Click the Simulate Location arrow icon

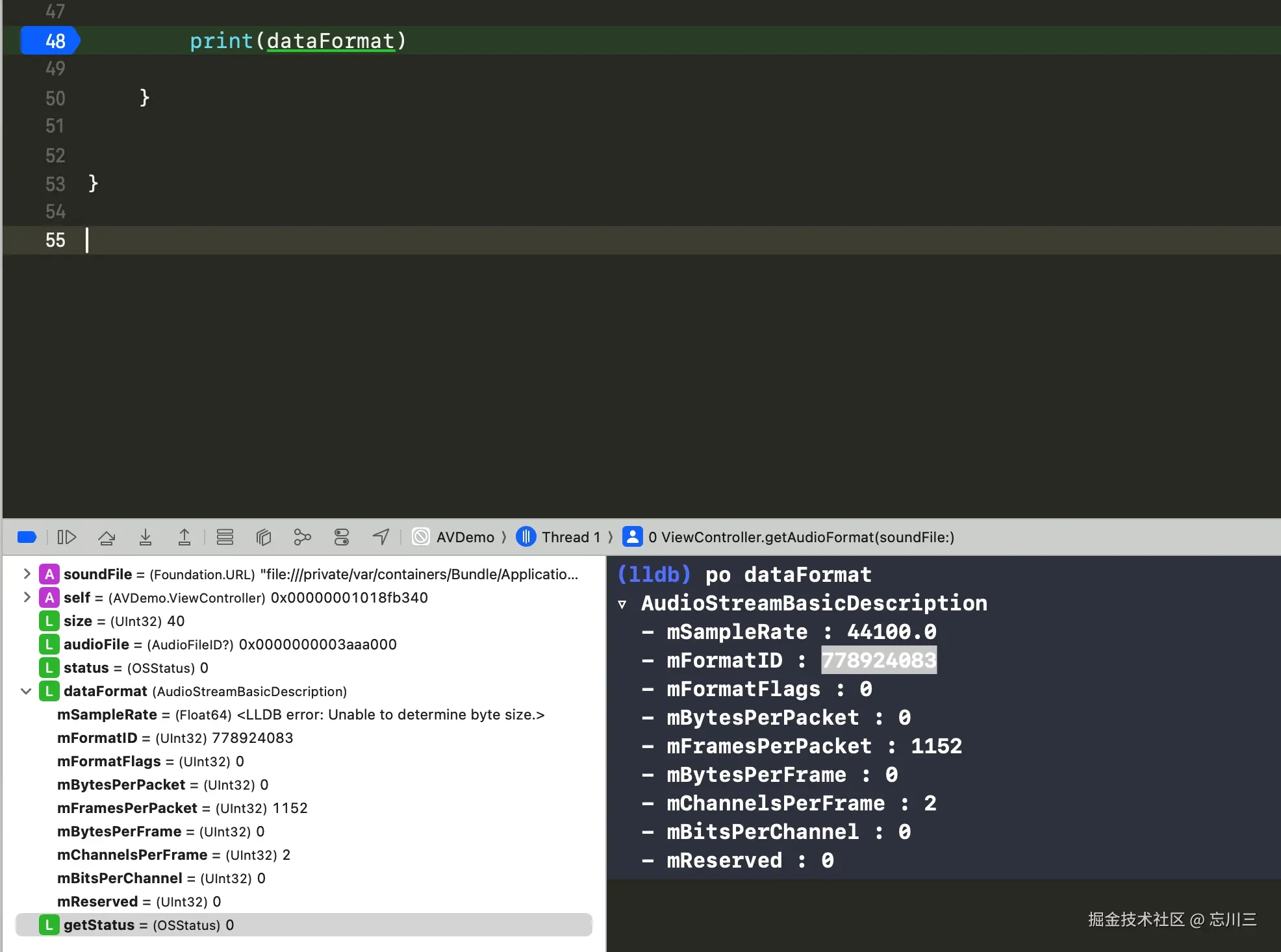381,537
